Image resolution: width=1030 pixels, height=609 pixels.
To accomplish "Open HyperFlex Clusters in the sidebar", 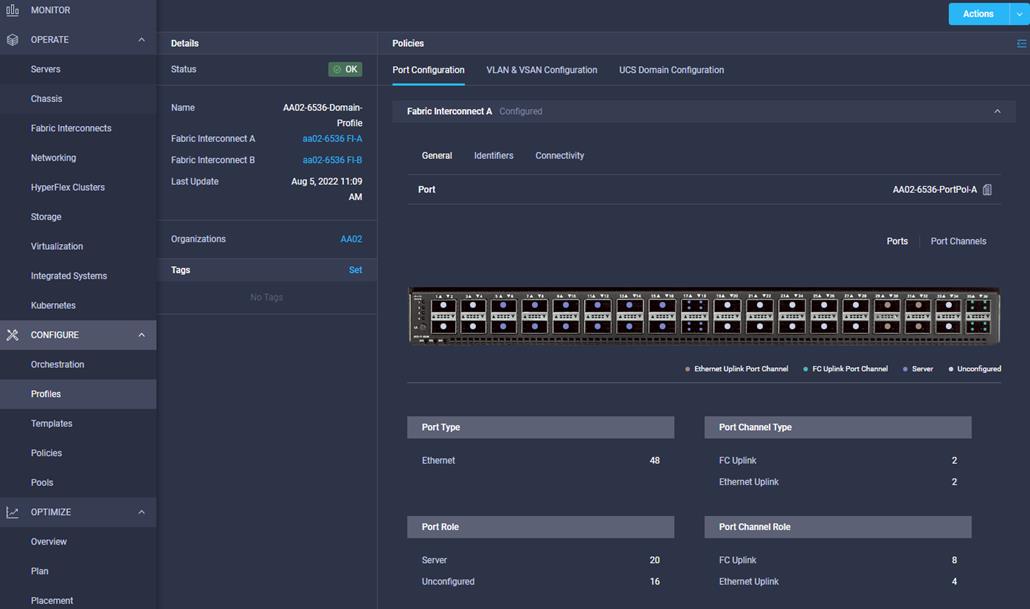I will click(x=68, y=187).
